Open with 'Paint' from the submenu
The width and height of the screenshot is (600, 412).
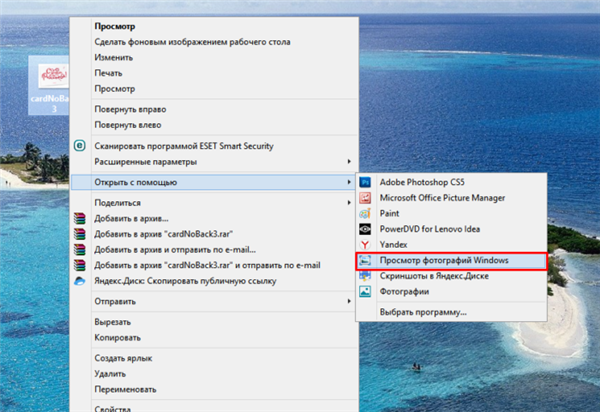390,213
